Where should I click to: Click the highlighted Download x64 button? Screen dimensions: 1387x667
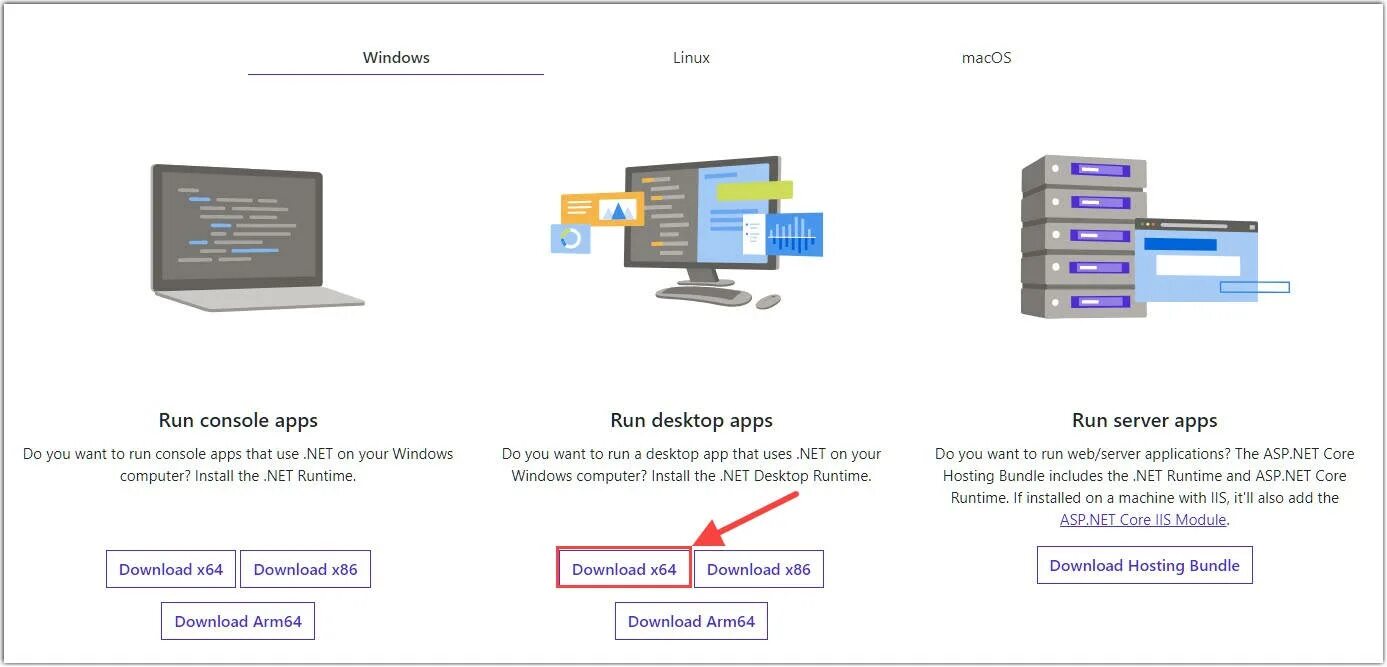(x=623, y=568)
